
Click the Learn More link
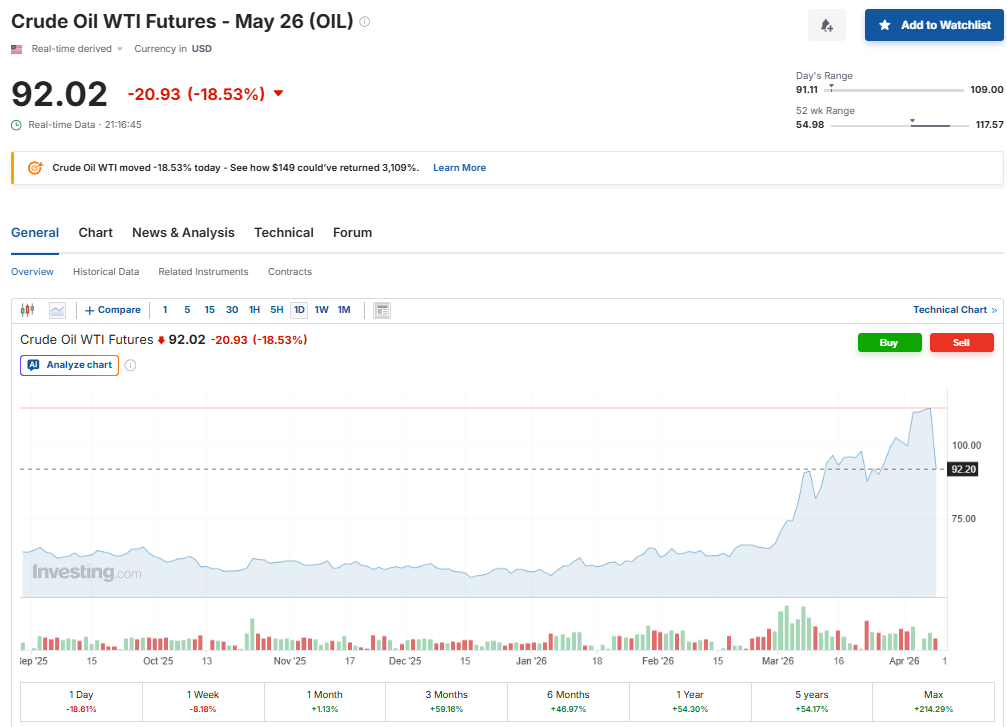click(459, 168)
